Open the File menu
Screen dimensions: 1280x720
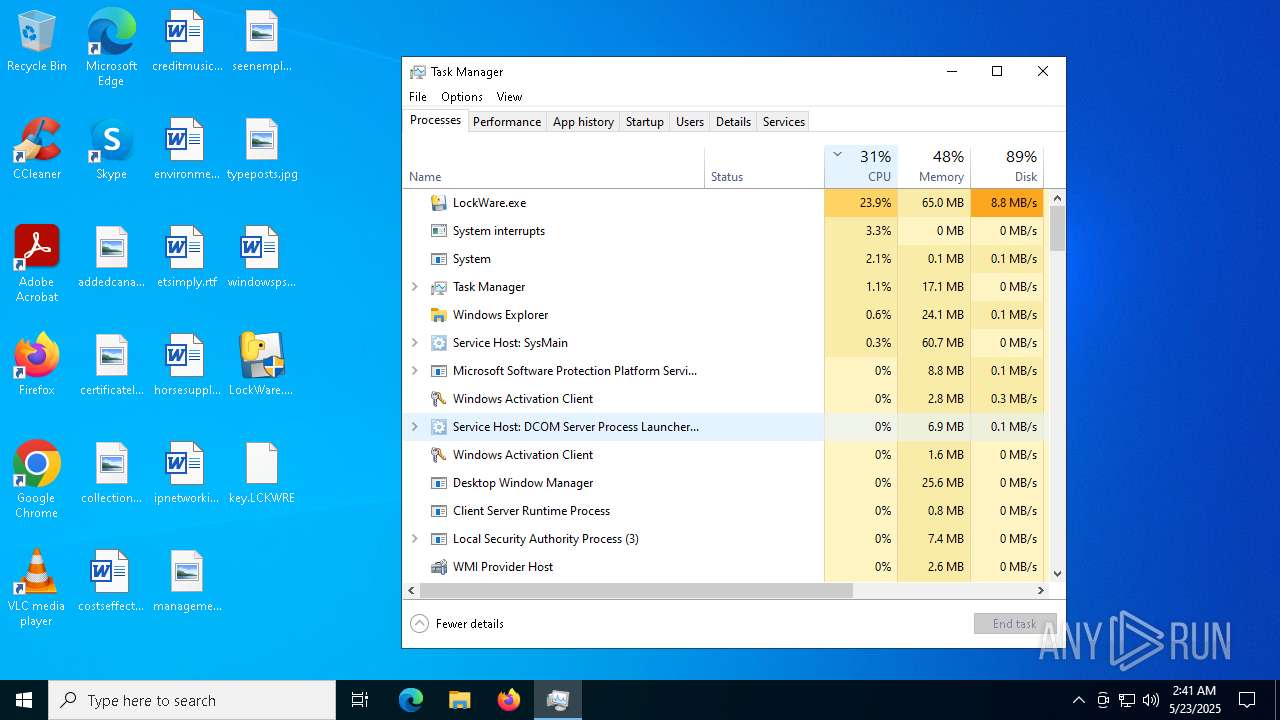pos(418,97)
